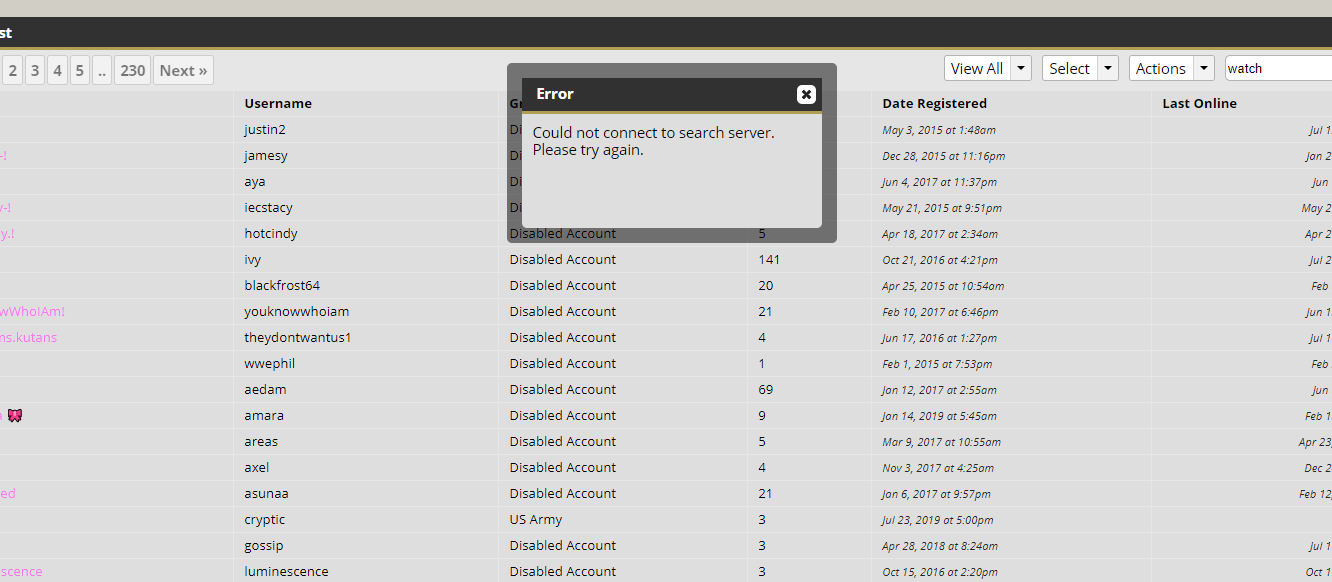Open justin2's user profile

click(x=264, y=129)
